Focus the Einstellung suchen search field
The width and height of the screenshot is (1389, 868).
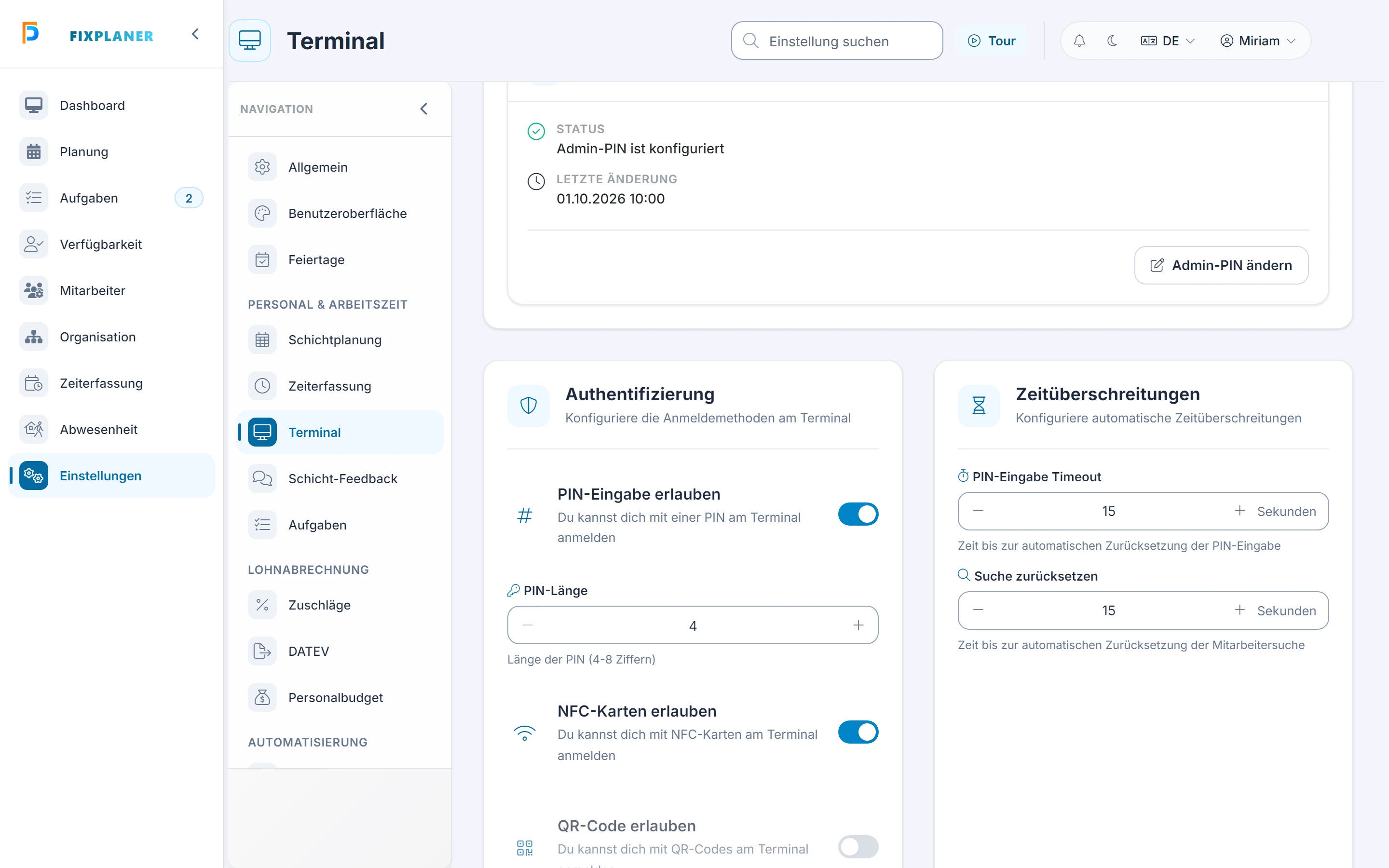tap(836, 41)
